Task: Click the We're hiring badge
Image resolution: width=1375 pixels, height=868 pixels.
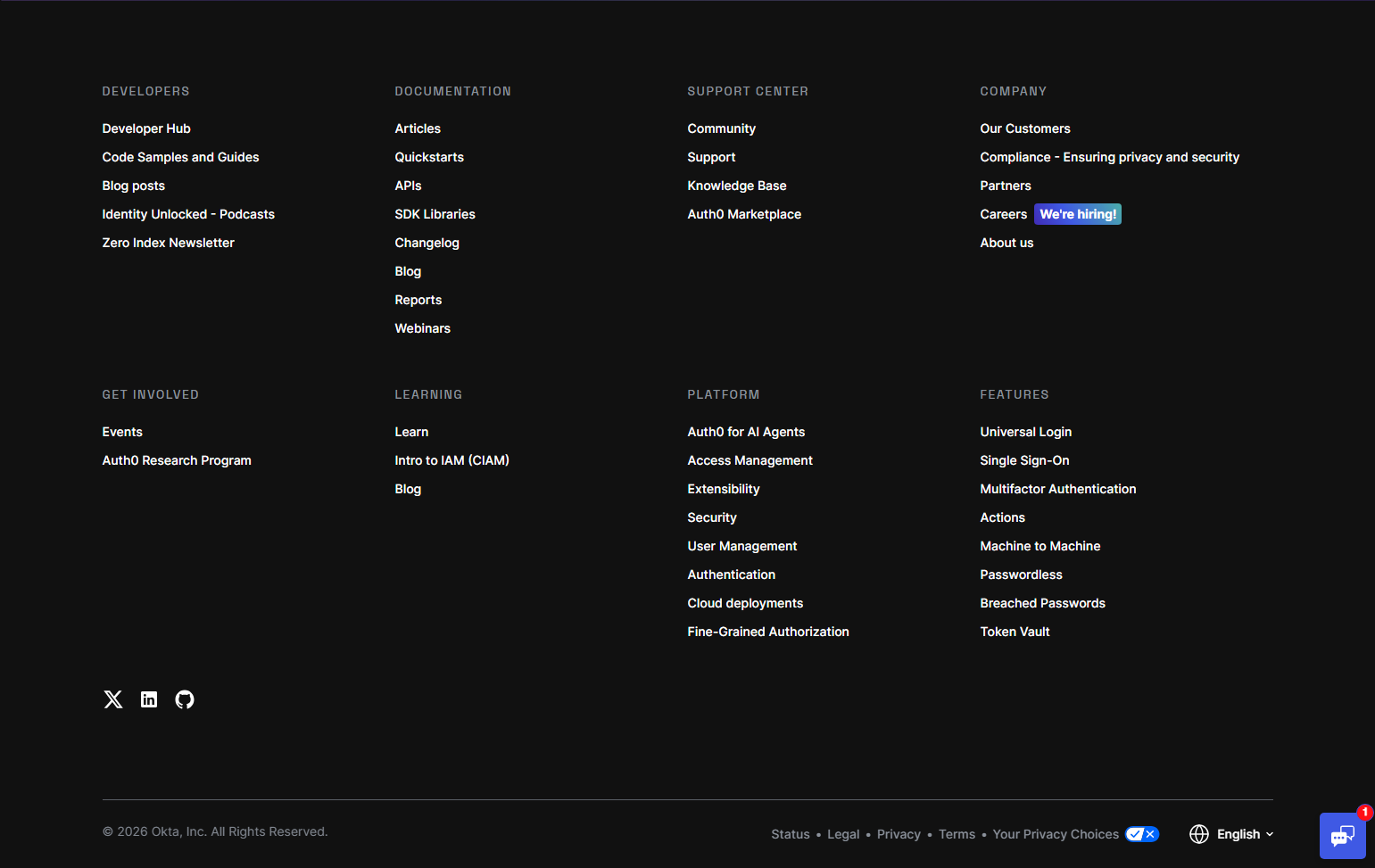Action: [x=1078, y=213]
